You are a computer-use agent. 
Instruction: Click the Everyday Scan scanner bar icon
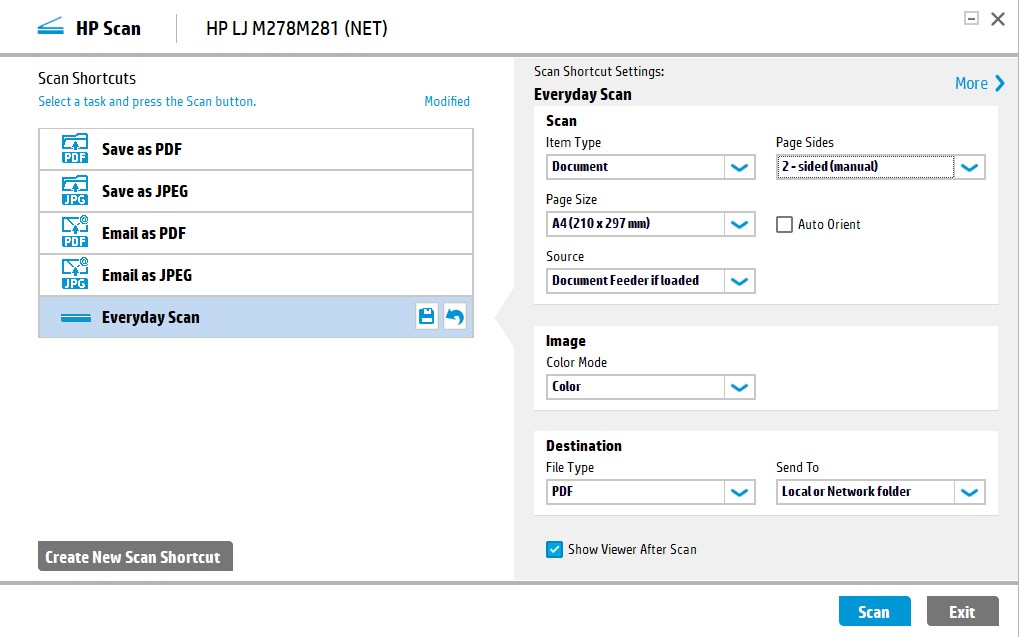click(75, 318)
